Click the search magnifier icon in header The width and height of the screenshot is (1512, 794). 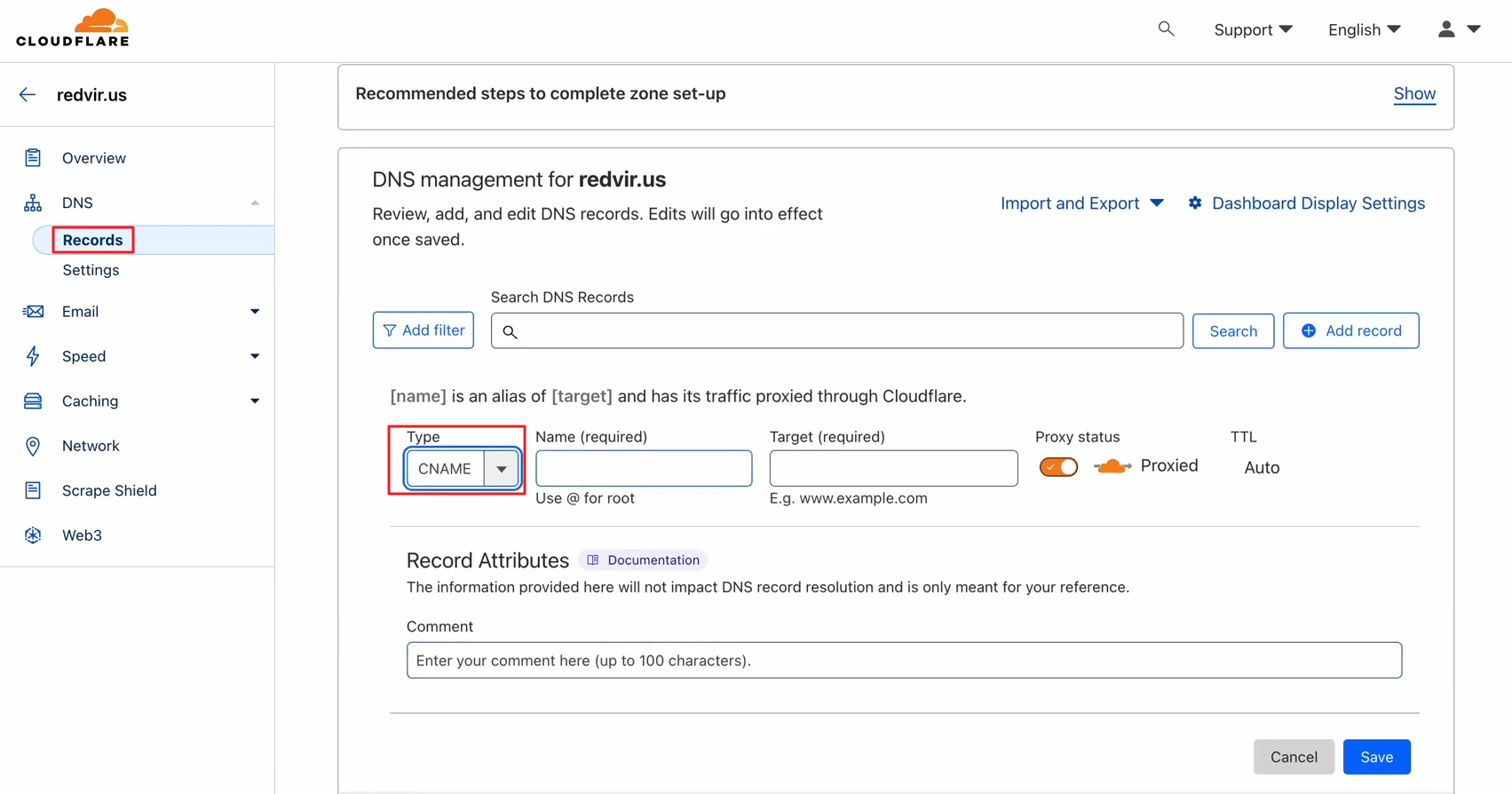coord(1166,29)
